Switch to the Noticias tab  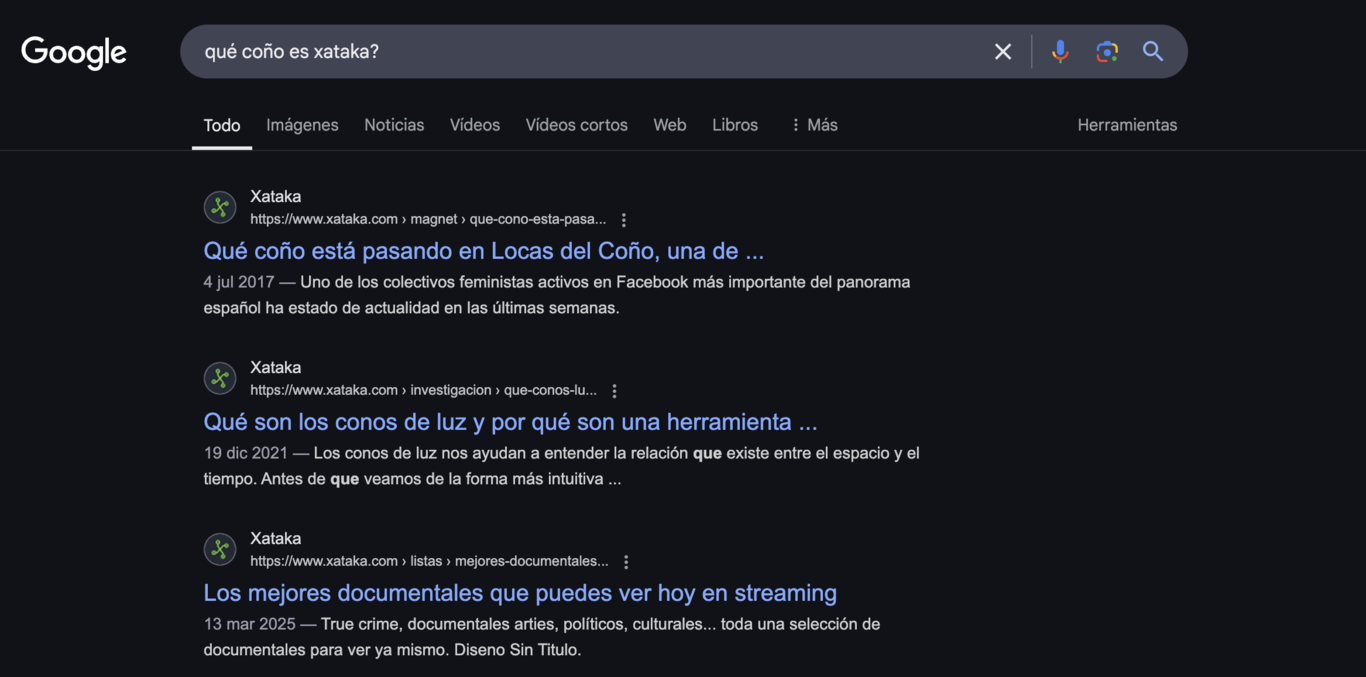[394, 125]
